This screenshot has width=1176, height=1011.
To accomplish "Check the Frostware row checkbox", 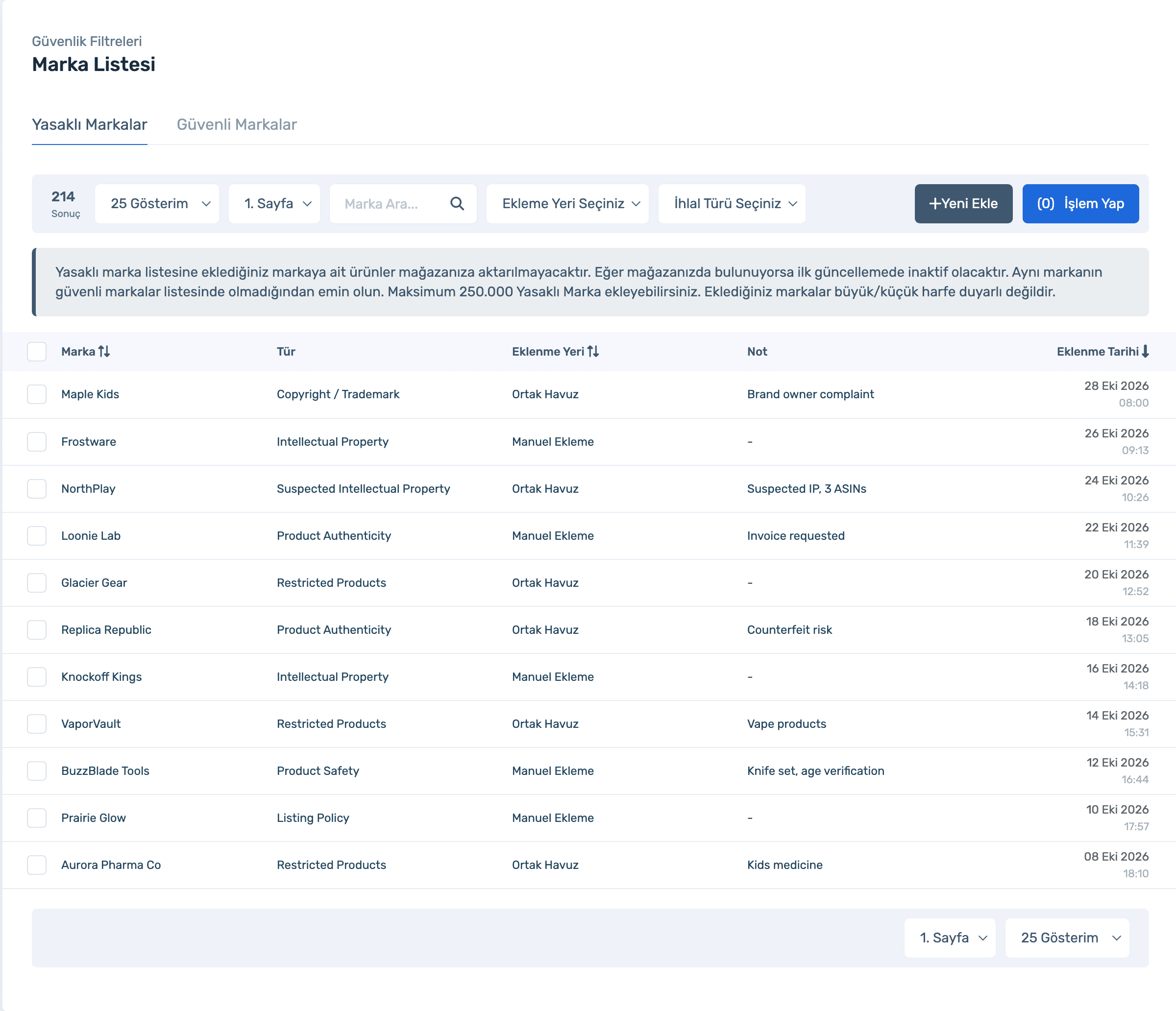I will [x=37, y=442].
